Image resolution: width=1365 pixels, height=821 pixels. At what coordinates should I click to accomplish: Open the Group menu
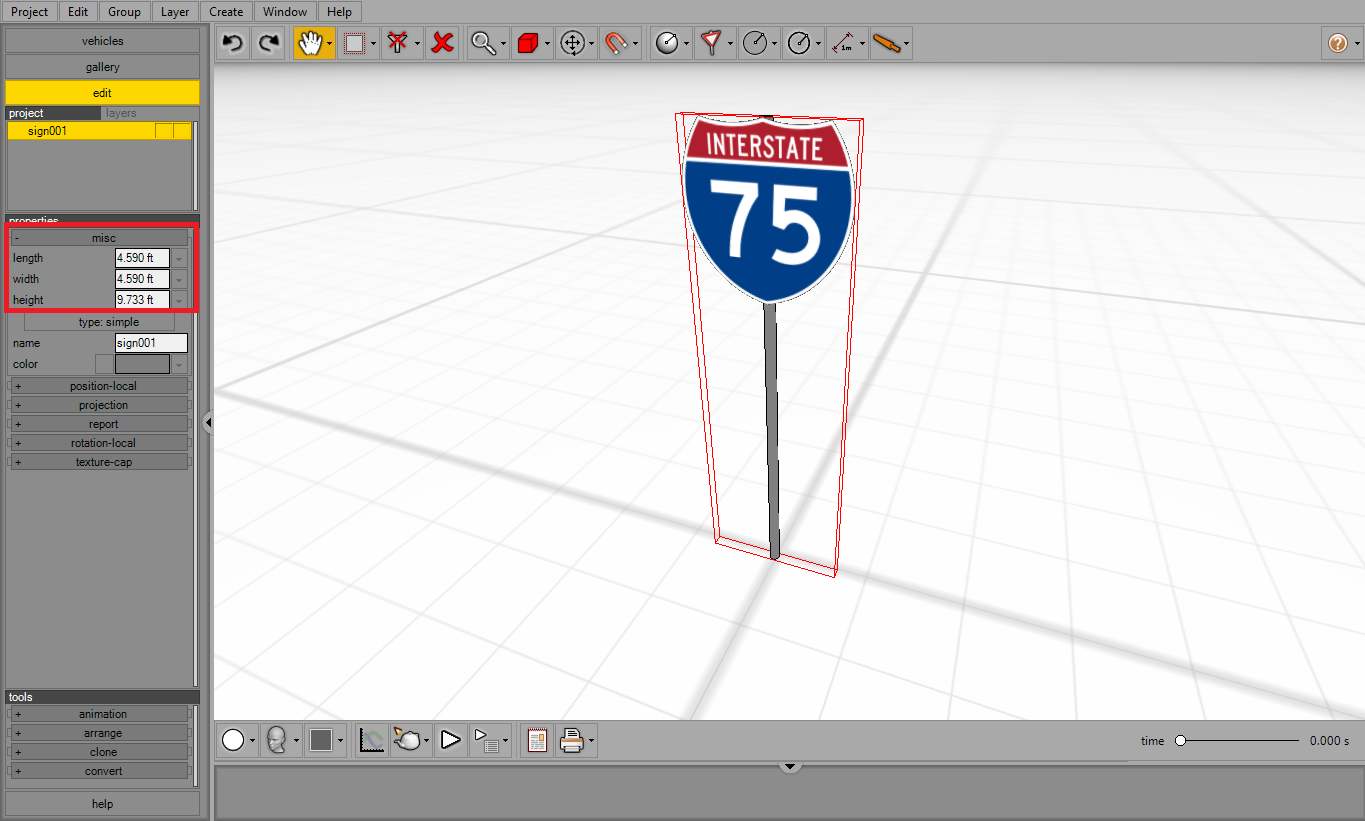tap(124, 12)
